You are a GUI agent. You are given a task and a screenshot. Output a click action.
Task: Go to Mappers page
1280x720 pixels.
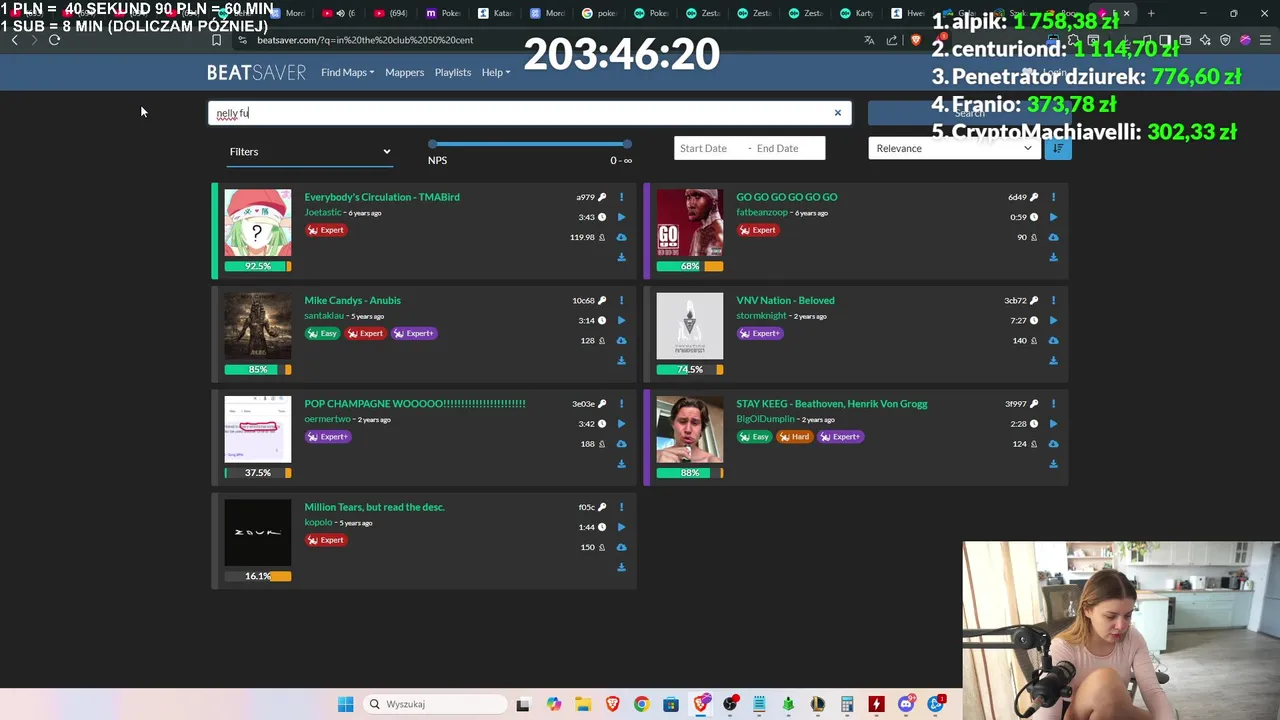[404, 72]
